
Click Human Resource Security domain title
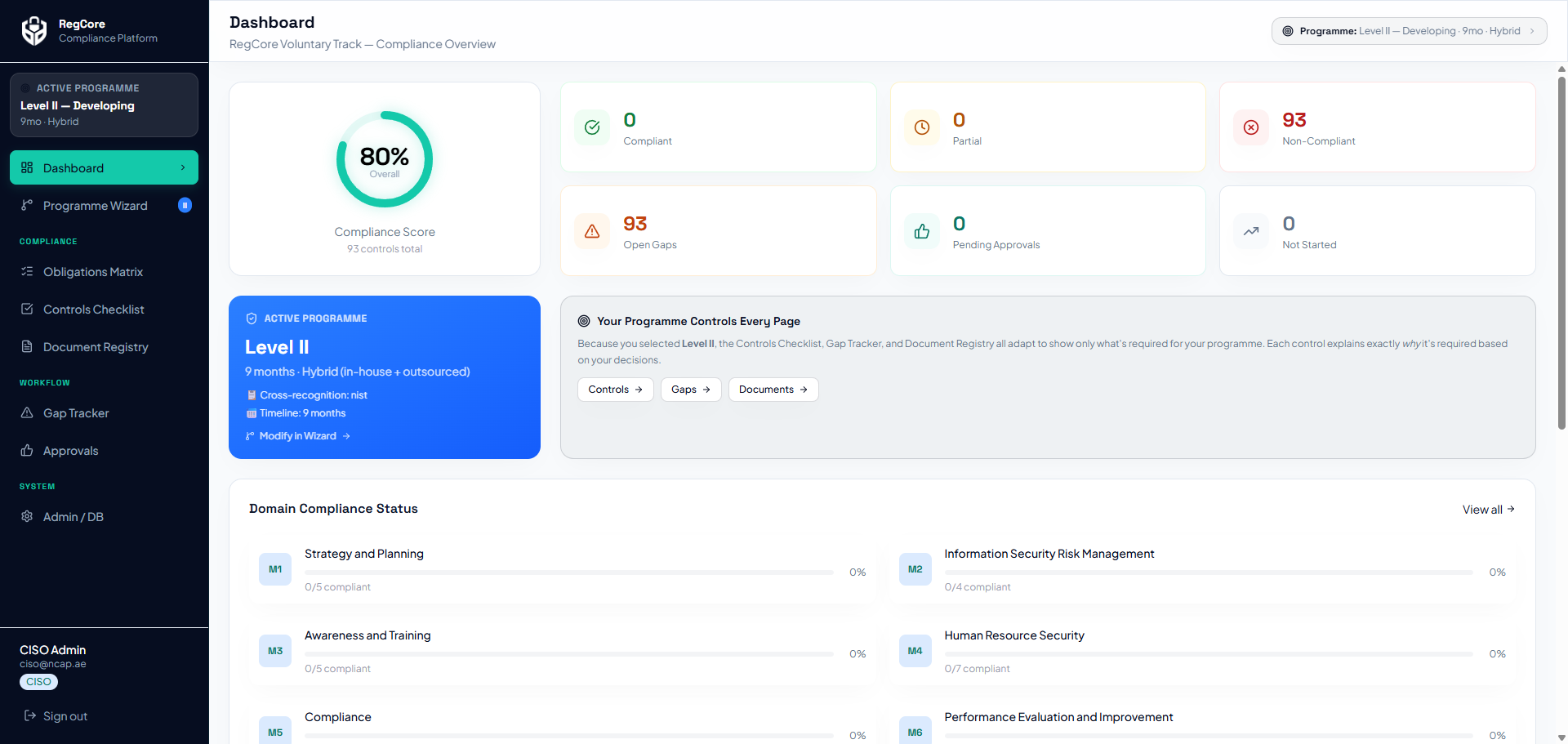tap(1014, 635)
